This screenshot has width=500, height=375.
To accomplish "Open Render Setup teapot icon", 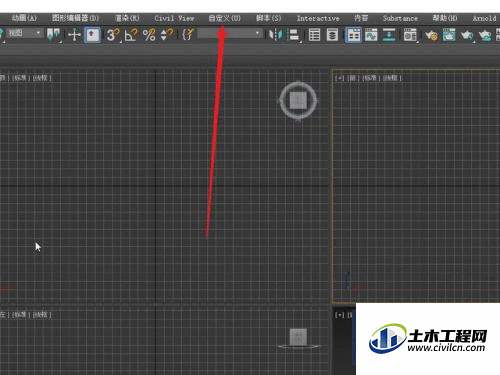I will click(x=431, y=35).
